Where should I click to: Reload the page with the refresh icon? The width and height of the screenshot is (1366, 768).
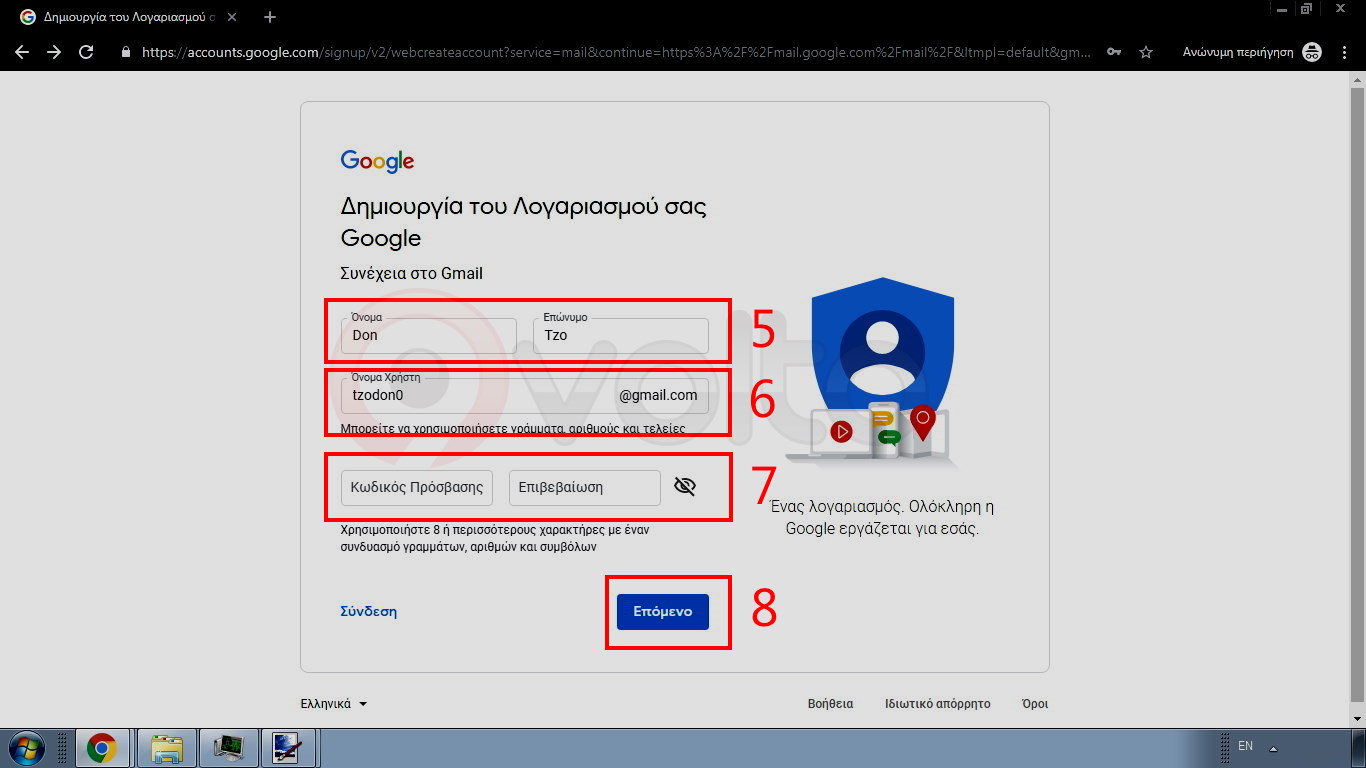86,52
